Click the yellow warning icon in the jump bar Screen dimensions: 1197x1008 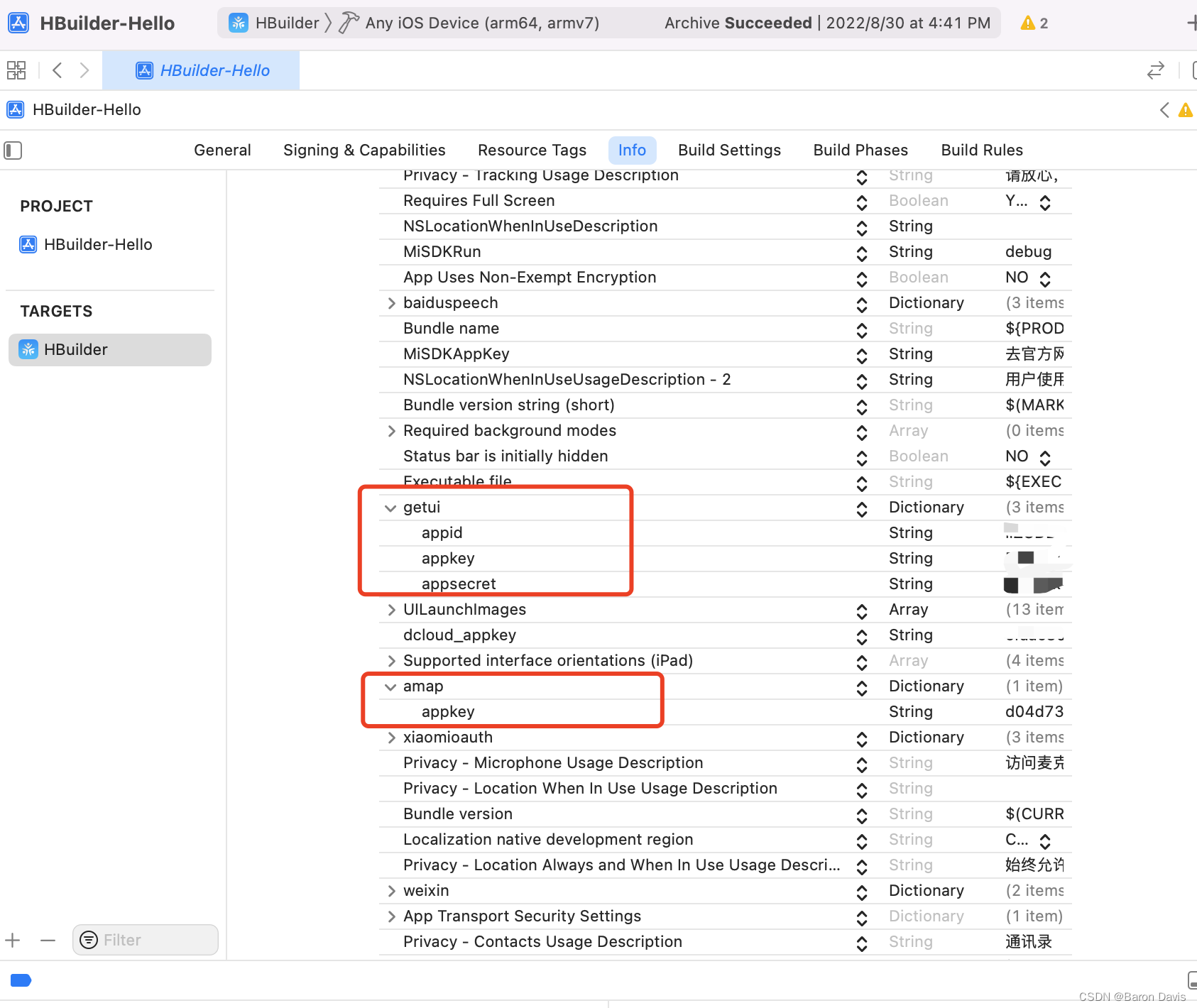[1186, 110]
